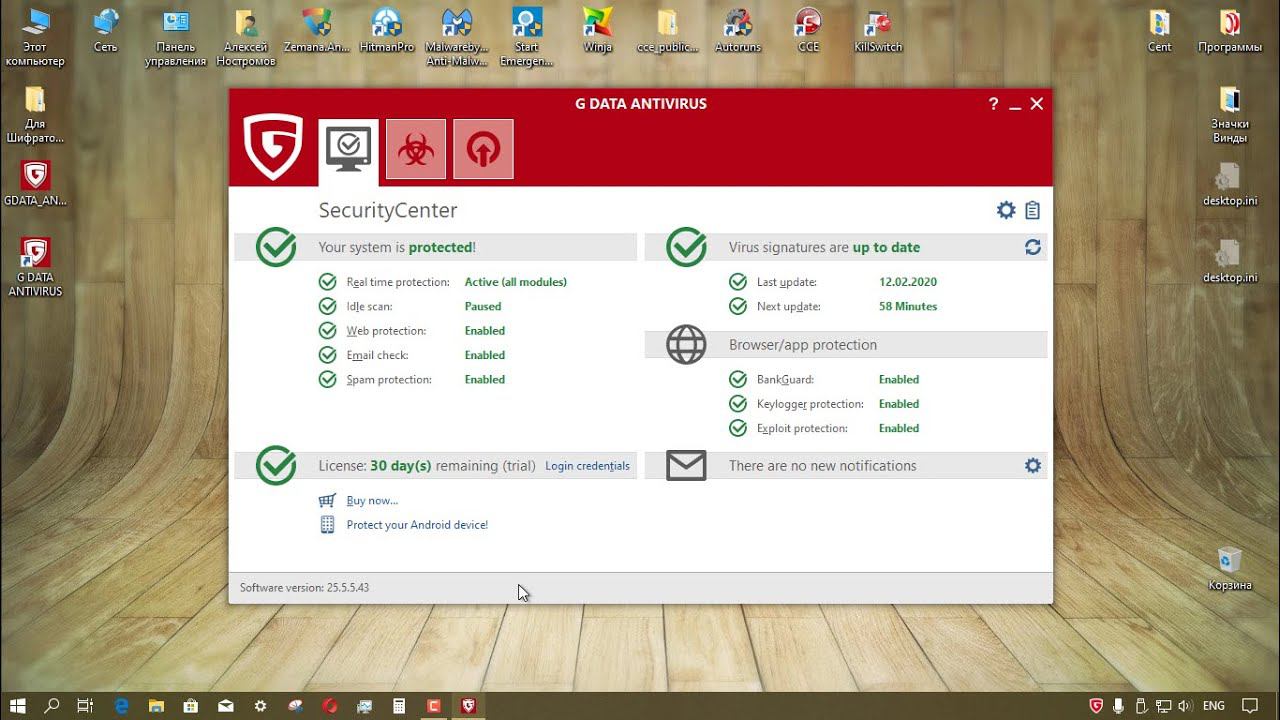Open the help question mark button
Image resolution: width=1280 pixels, height=720 pixels.
point(993,104)
